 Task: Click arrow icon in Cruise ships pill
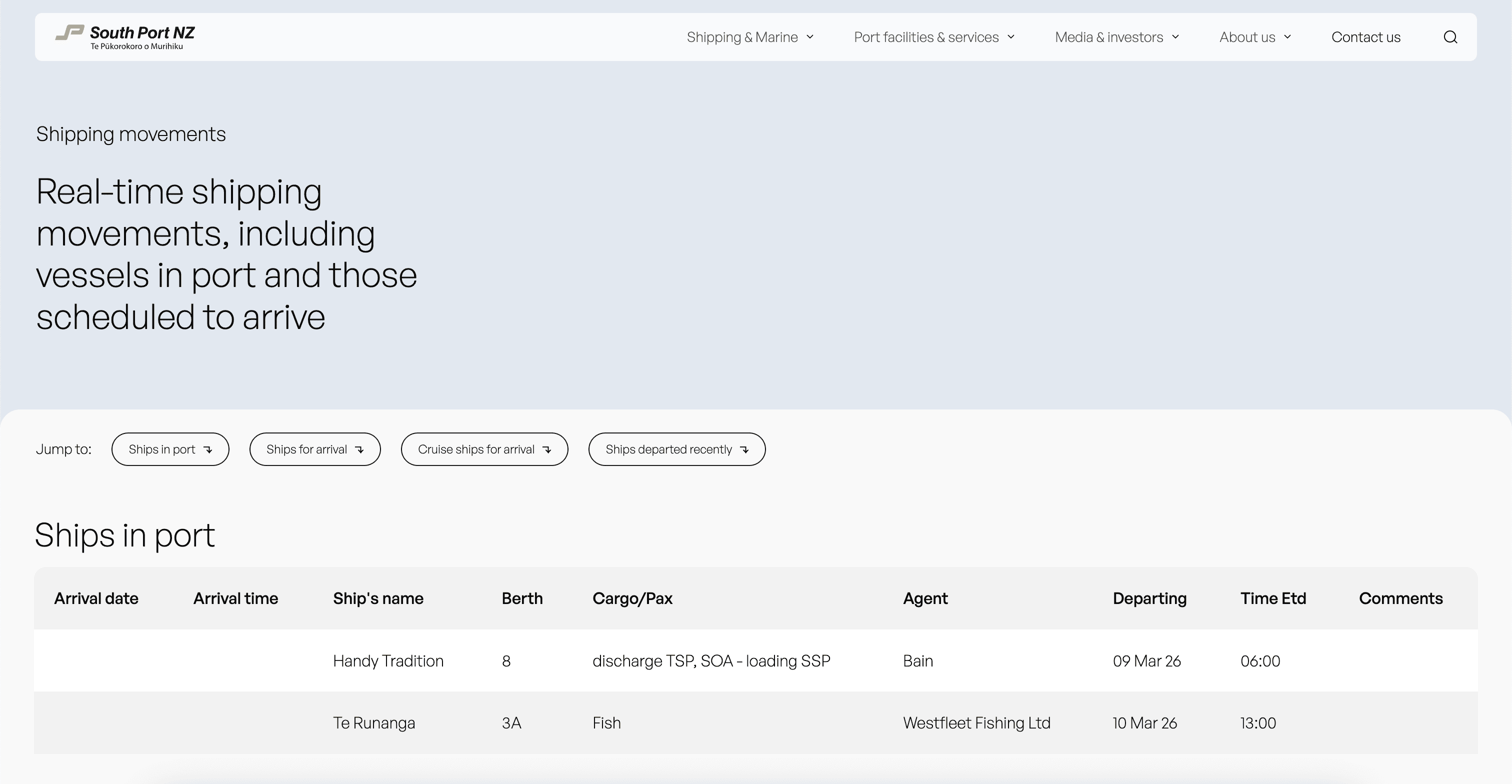pos(547,449)
